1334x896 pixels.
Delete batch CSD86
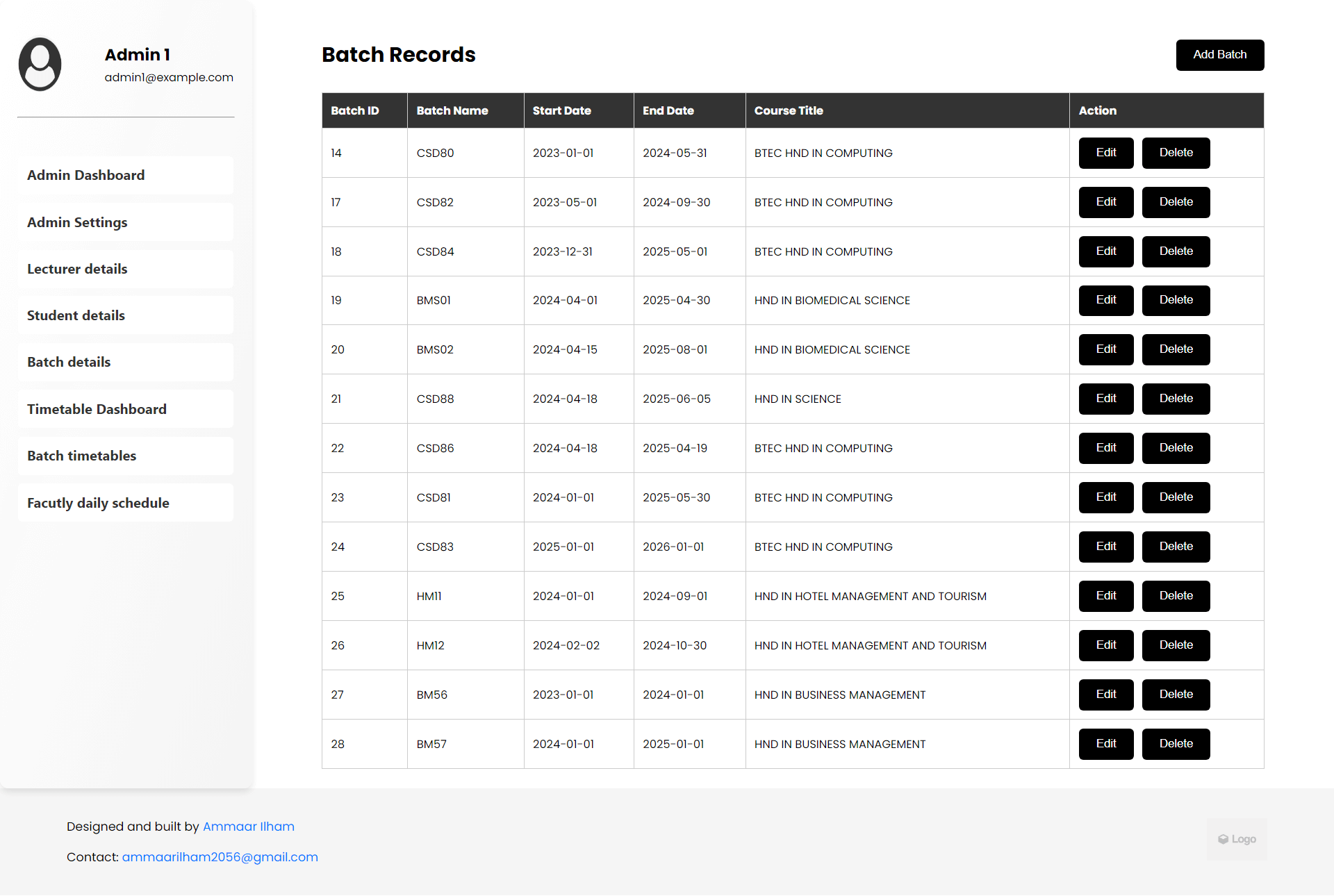click(x=1176, y=448)
